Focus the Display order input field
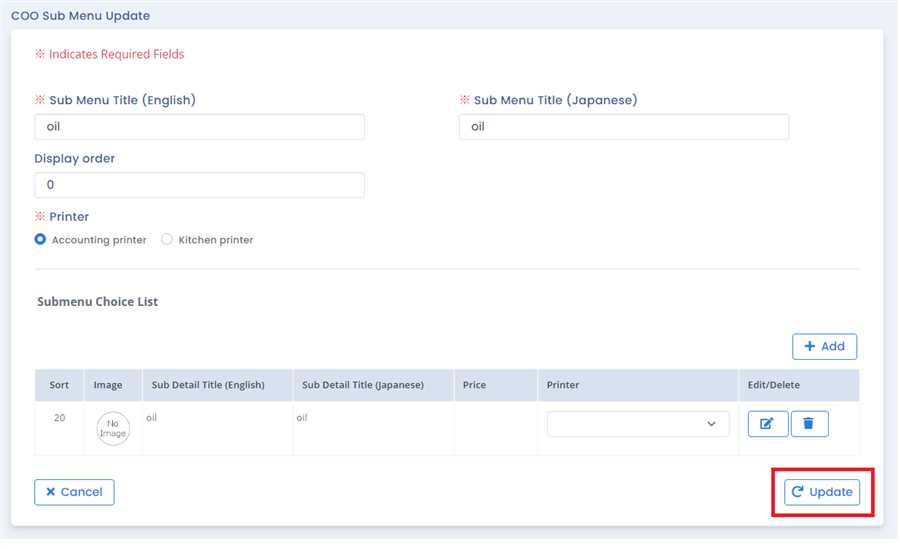This screenshot has width=900, height=549. (199, 185)
